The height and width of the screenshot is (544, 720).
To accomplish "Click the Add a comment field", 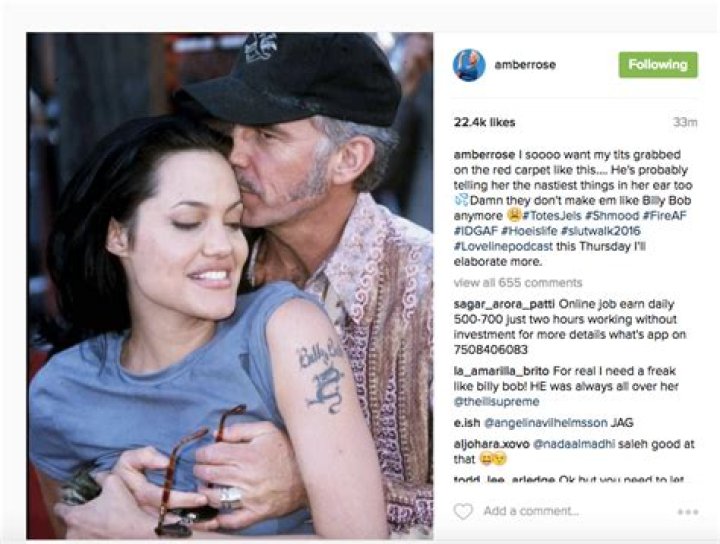I will (x=531, y=511).
